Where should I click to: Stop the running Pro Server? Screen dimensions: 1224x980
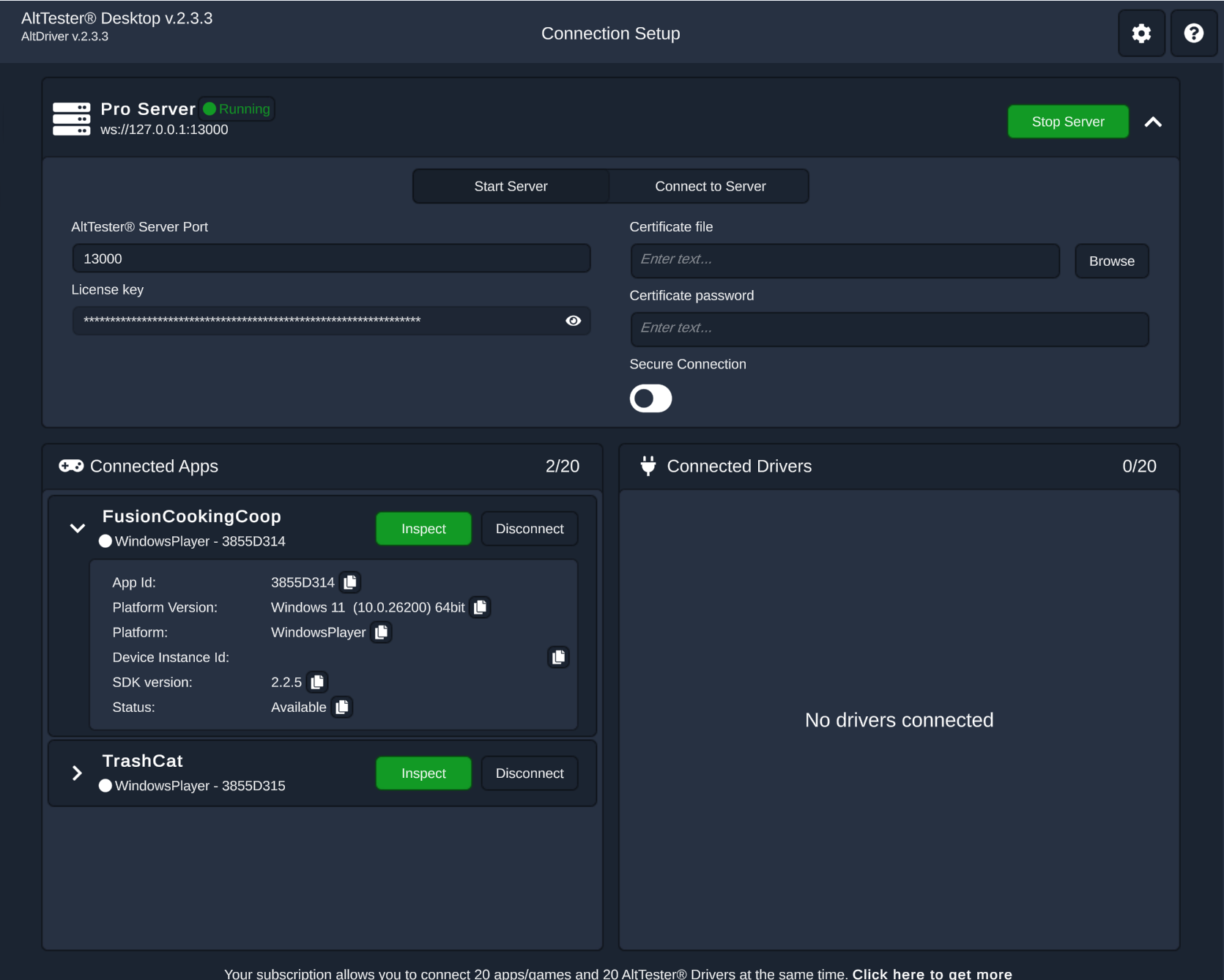click(1068, 122)
